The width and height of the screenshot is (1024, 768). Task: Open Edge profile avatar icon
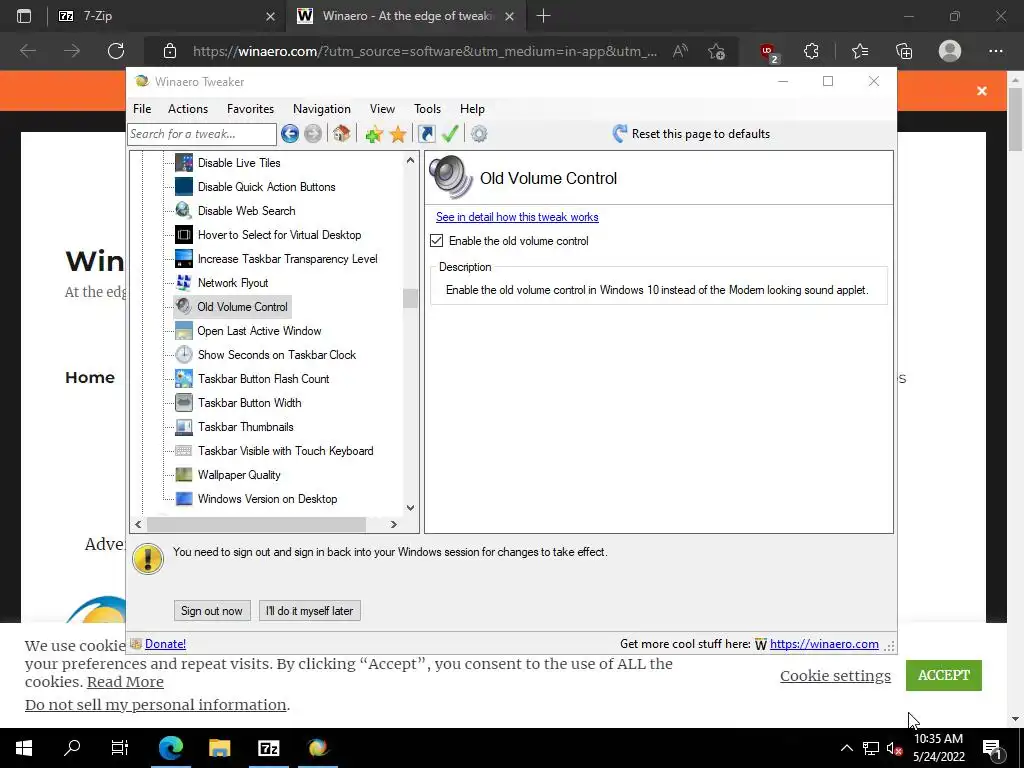tap(950, 51)
